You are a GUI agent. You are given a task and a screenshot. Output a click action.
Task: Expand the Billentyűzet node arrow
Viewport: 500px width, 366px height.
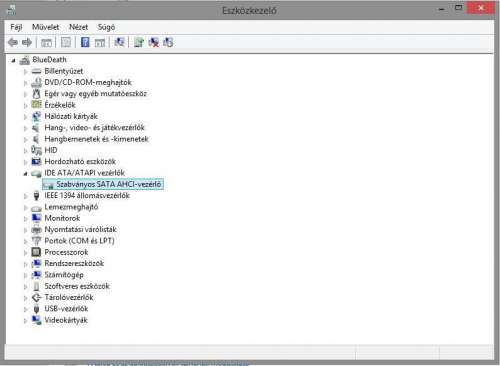[x=25, y=72]
